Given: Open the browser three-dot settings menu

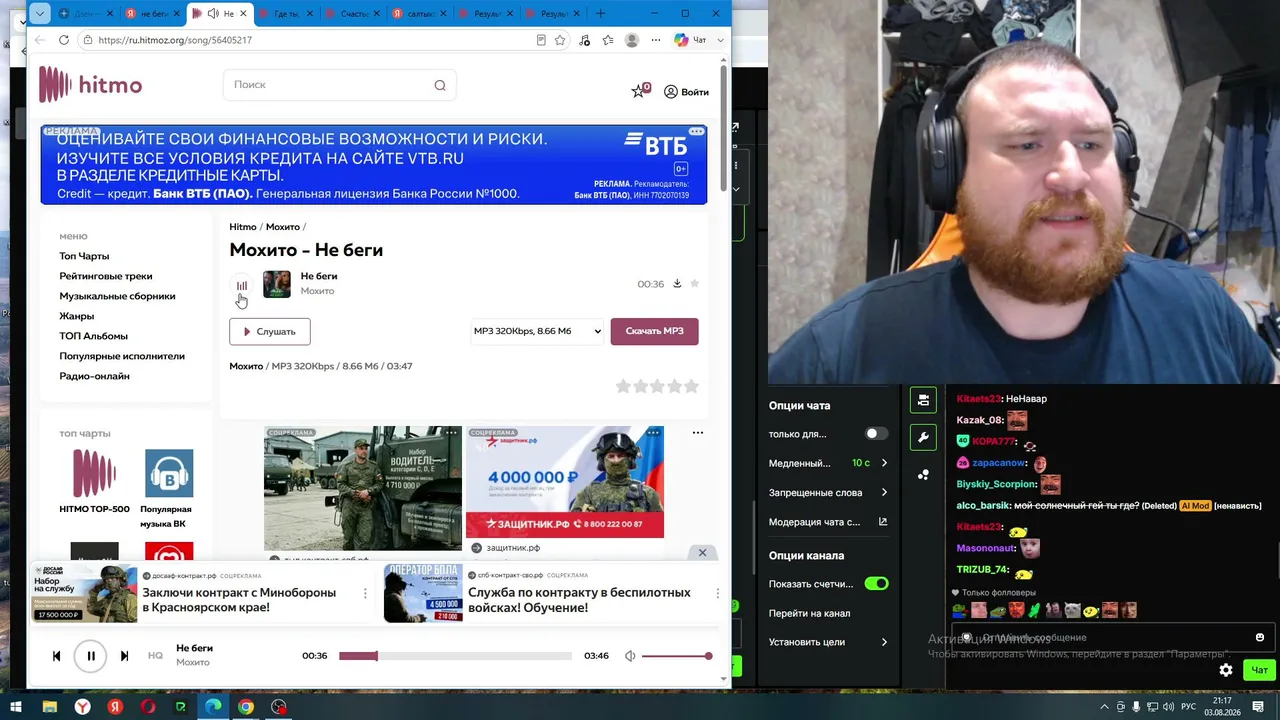Looking at the screenshot, I should (x=656, y=40).
